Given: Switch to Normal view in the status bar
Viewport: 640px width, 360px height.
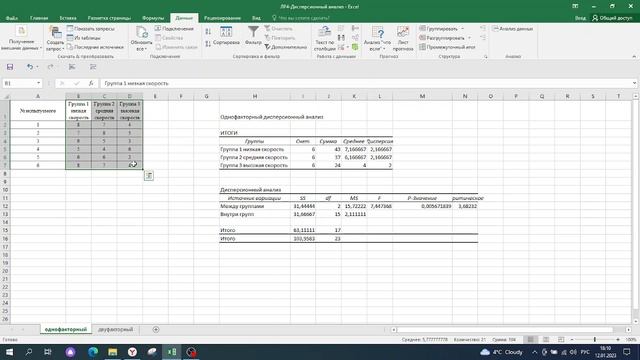Looking at the screenshot, I should tap(531, 340).
